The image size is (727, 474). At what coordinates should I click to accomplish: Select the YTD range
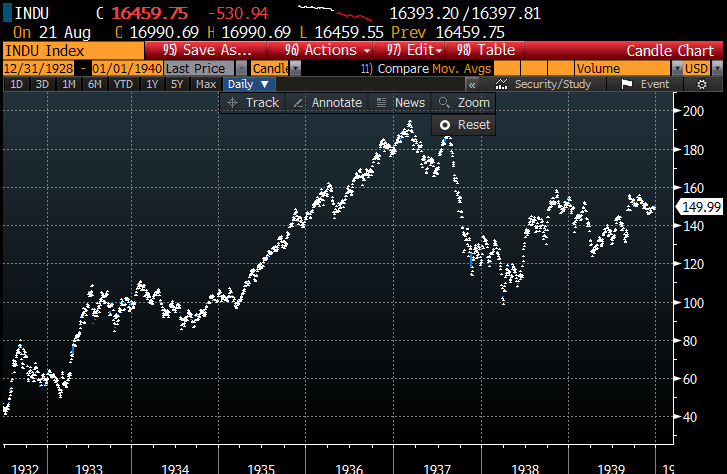tap(123, 85)
